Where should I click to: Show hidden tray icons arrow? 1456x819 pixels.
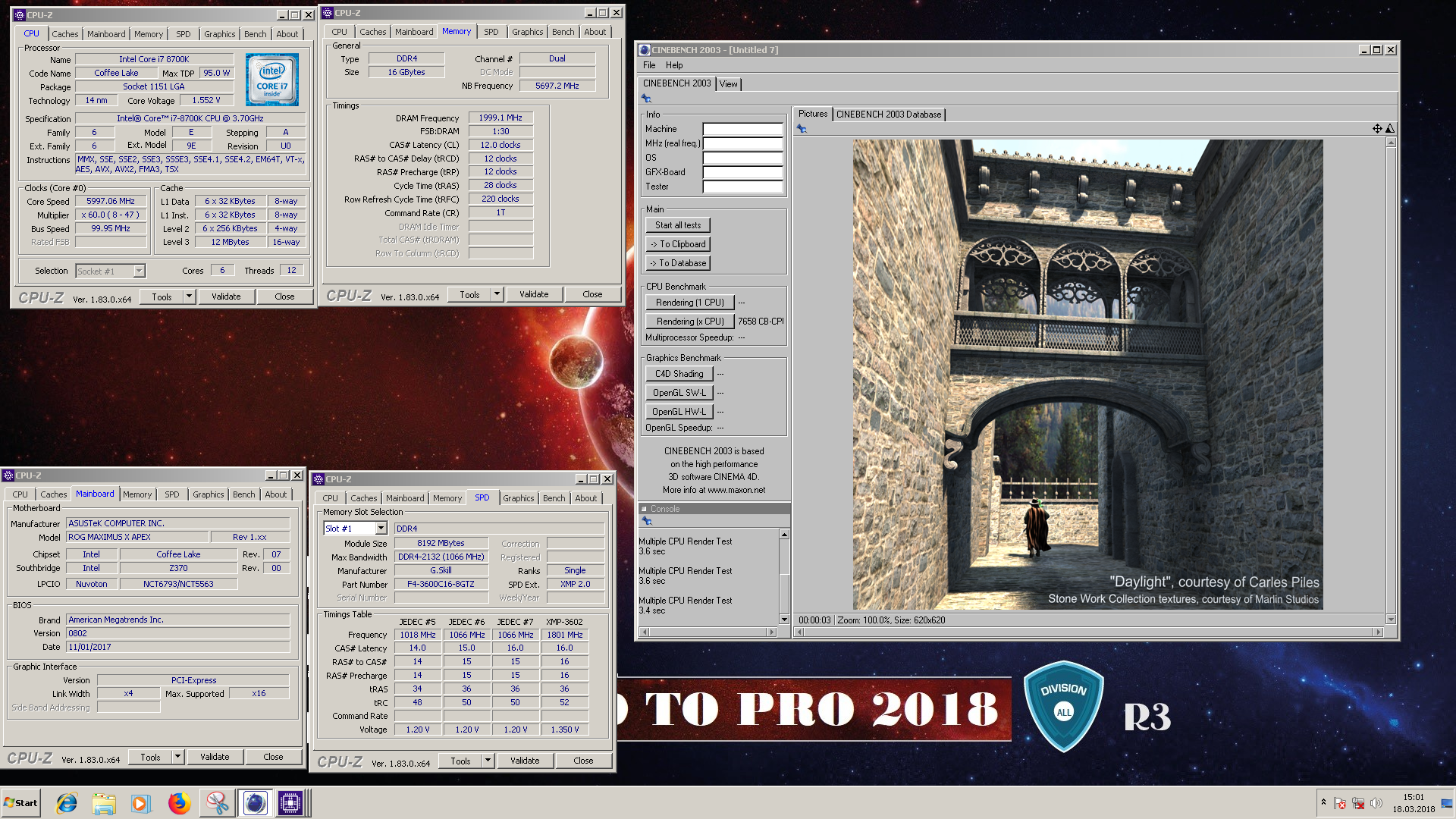pyautogui.click(x=1323, y=802)
